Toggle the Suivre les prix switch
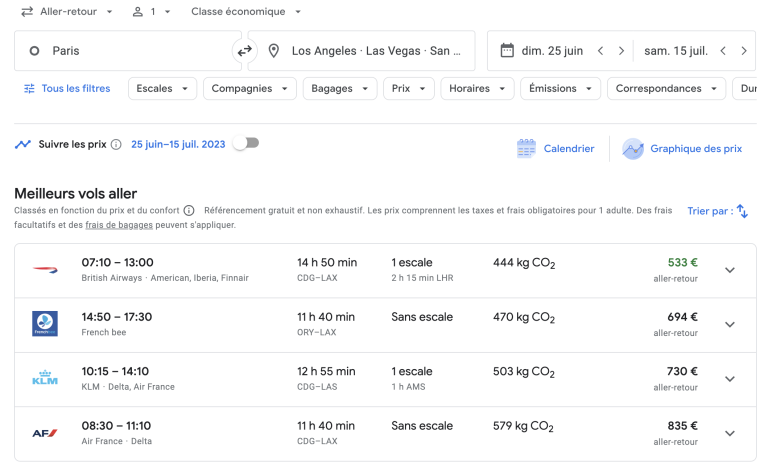Viewport: 768px width, 471px height. click(246, 143)
